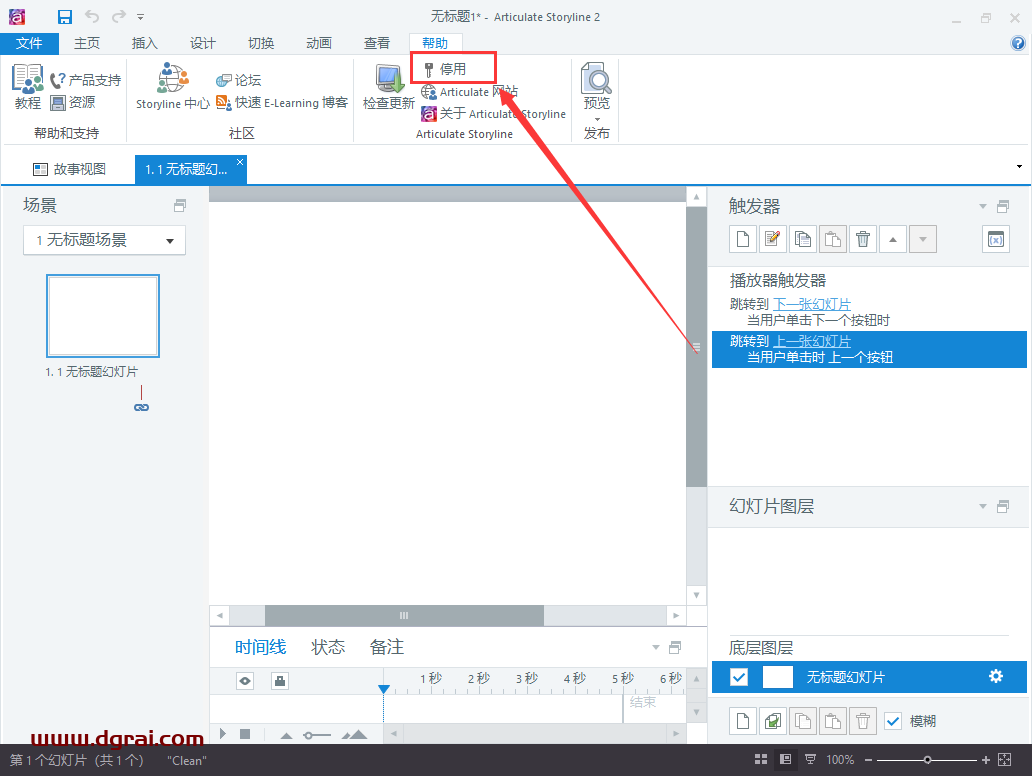
Task: Open the Manage Variables (x) icon
Action: [x=995, y=238]
